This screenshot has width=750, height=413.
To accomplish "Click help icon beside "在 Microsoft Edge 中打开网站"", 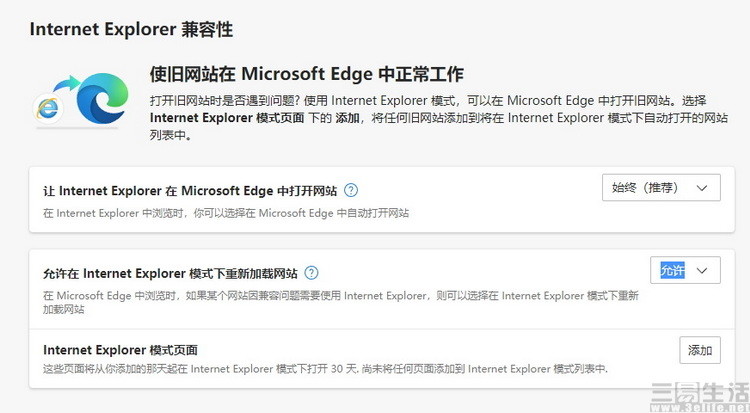I will click(351, 190).
